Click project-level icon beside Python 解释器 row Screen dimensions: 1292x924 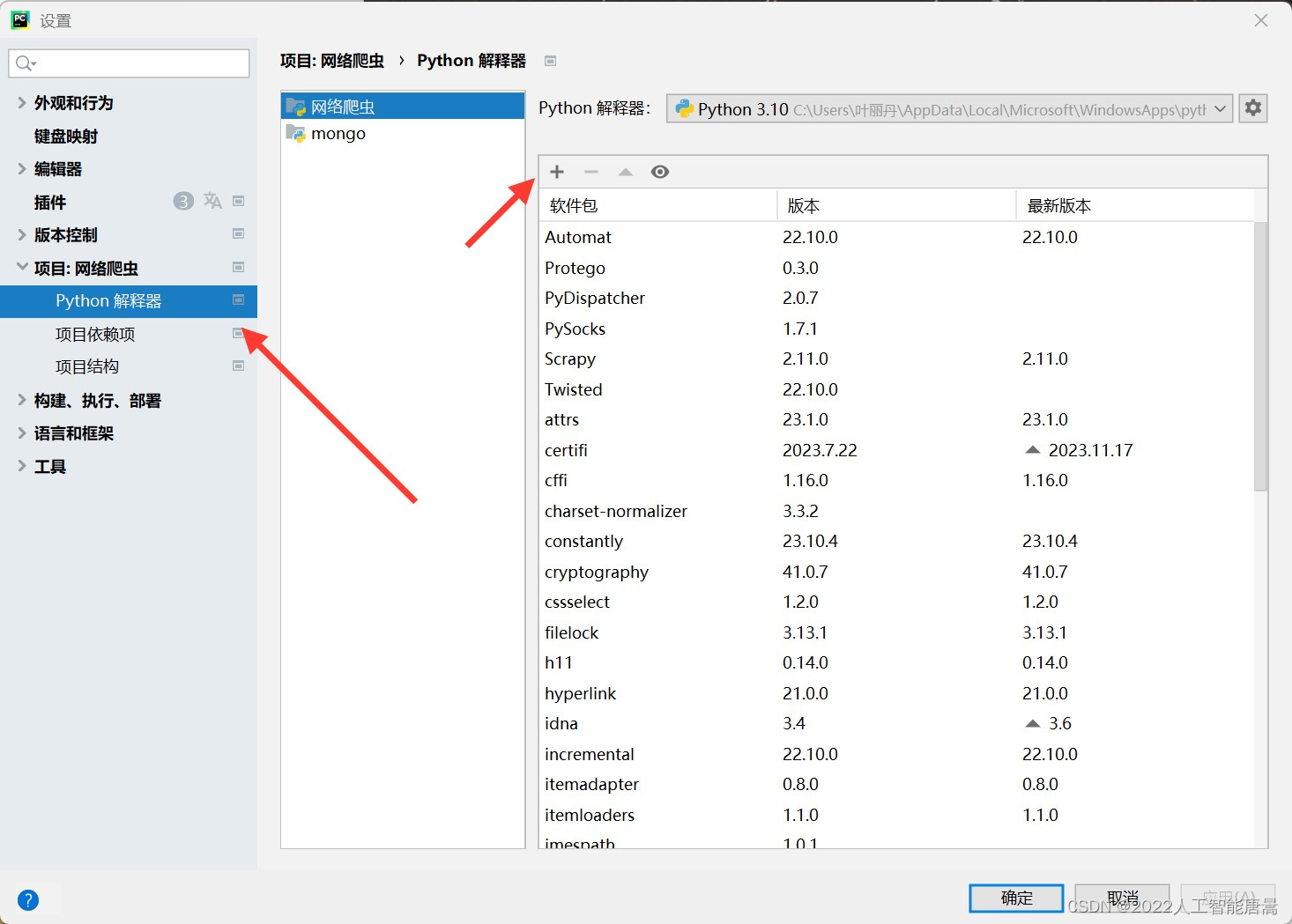(238, 299)
